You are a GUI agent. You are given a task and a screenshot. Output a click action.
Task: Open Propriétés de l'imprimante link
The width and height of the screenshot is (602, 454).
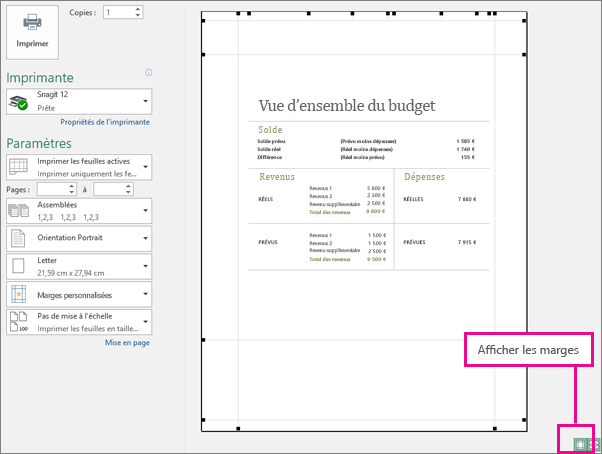[105, 122]
